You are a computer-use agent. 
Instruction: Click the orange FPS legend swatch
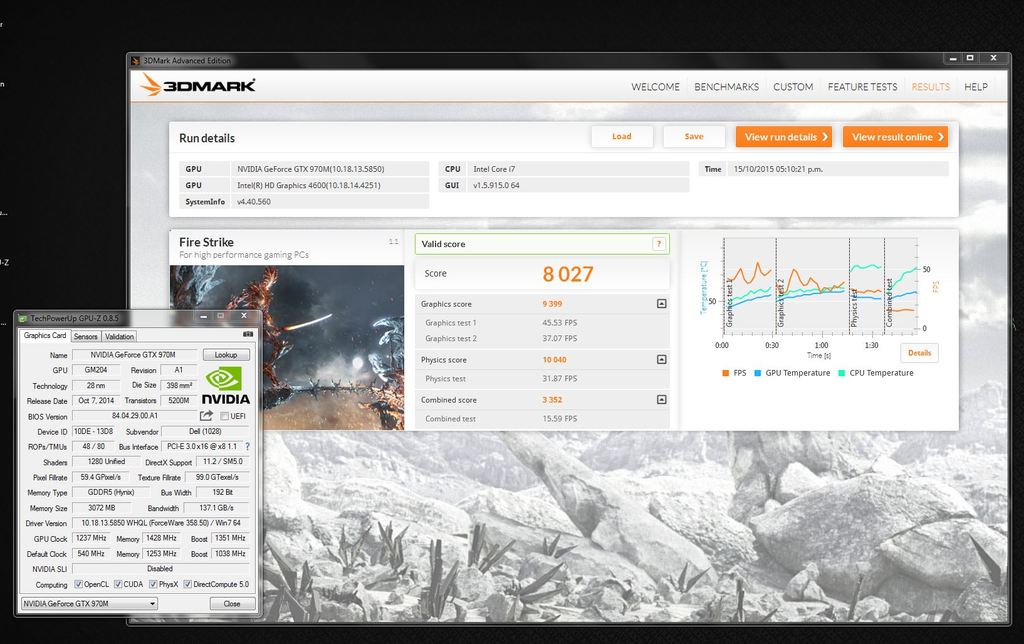point(726,373)
